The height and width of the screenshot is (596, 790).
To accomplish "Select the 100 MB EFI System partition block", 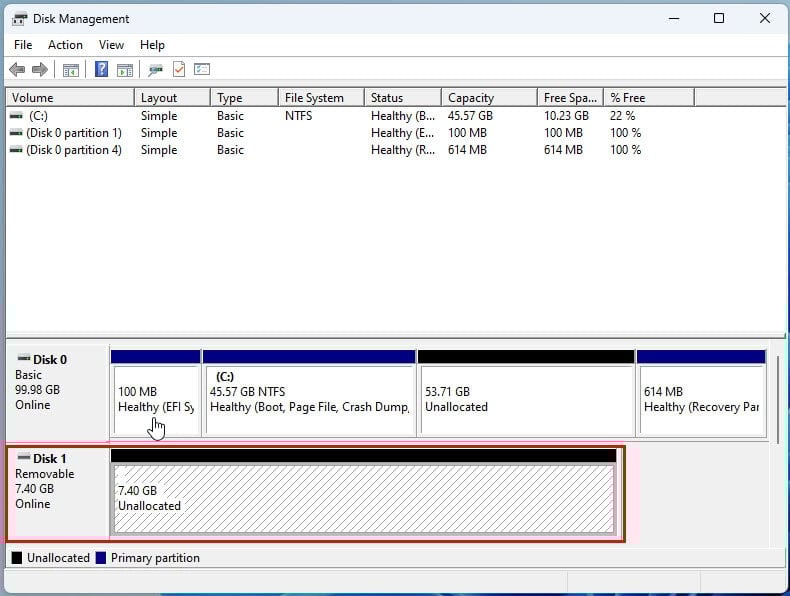I will coord(155,393).
